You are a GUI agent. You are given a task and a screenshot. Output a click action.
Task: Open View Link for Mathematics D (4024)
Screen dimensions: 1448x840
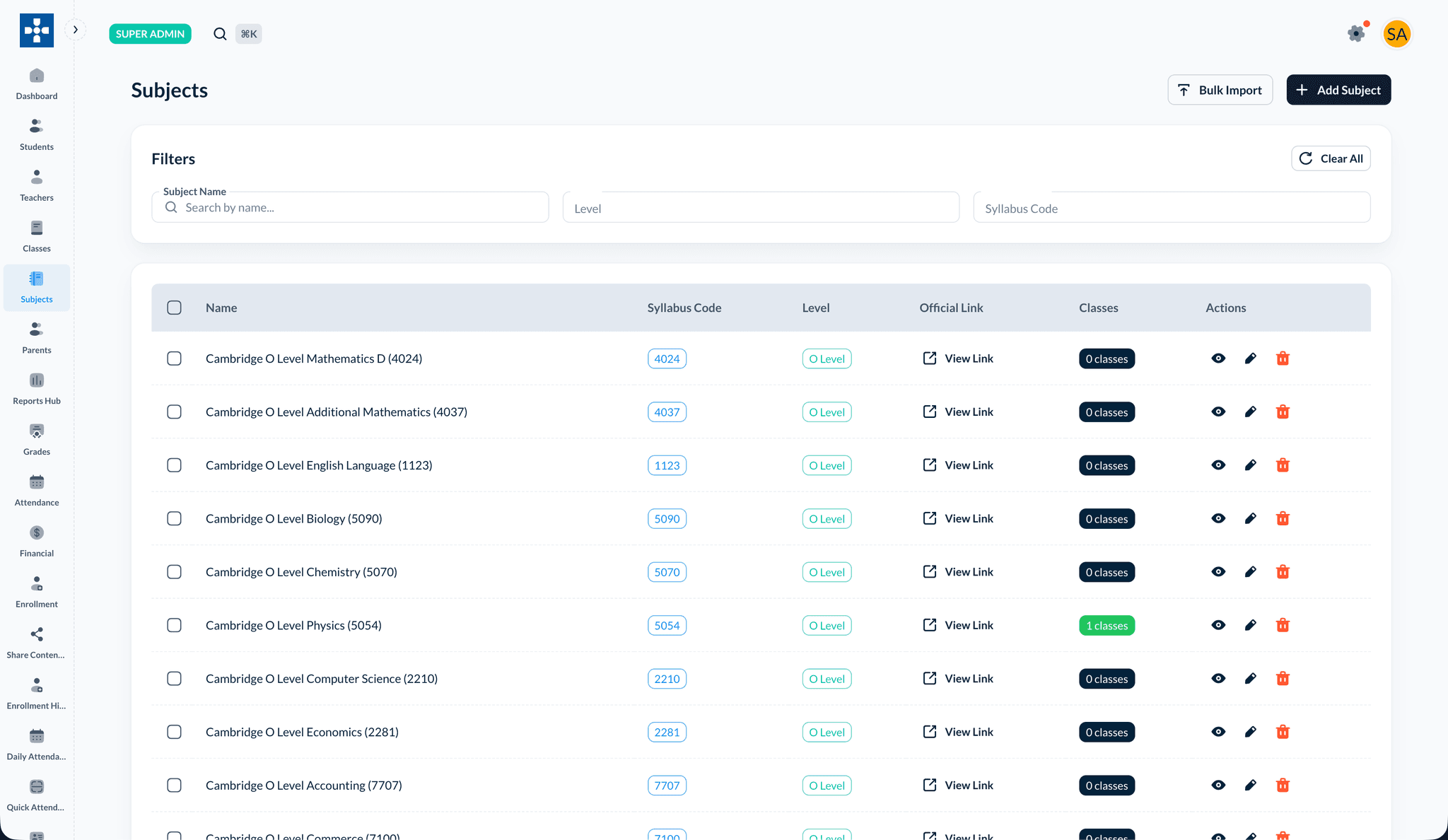click(958, 358)
